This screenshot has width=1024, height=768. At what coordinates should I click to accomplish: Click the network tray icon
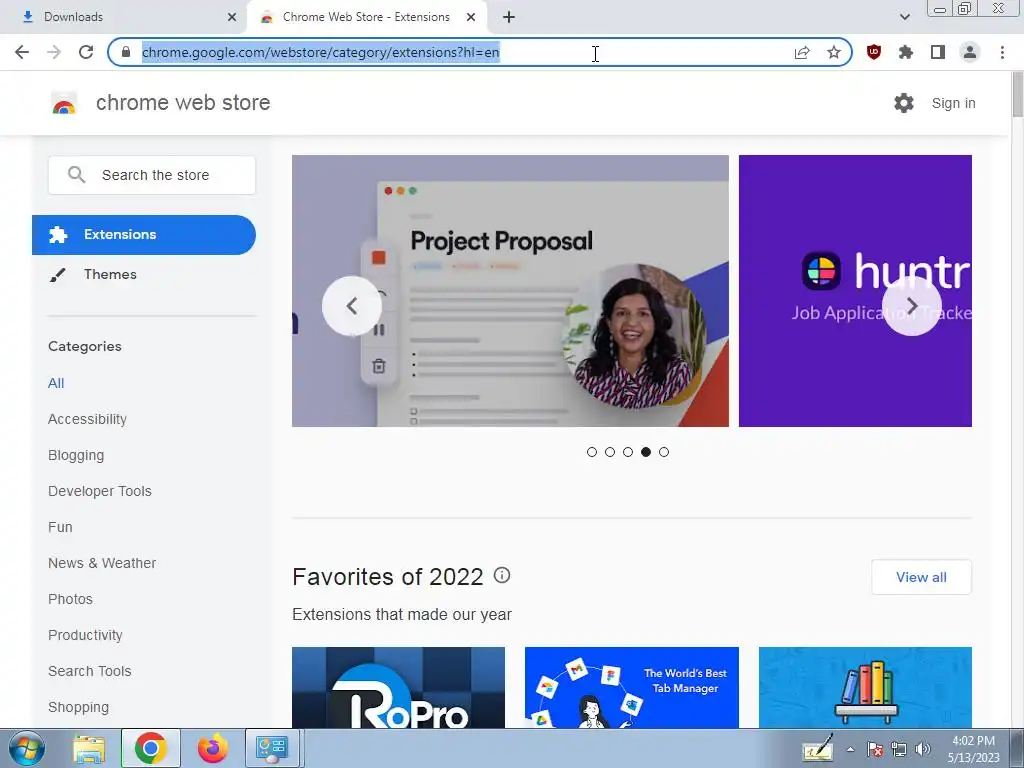[x=899, y=750]
